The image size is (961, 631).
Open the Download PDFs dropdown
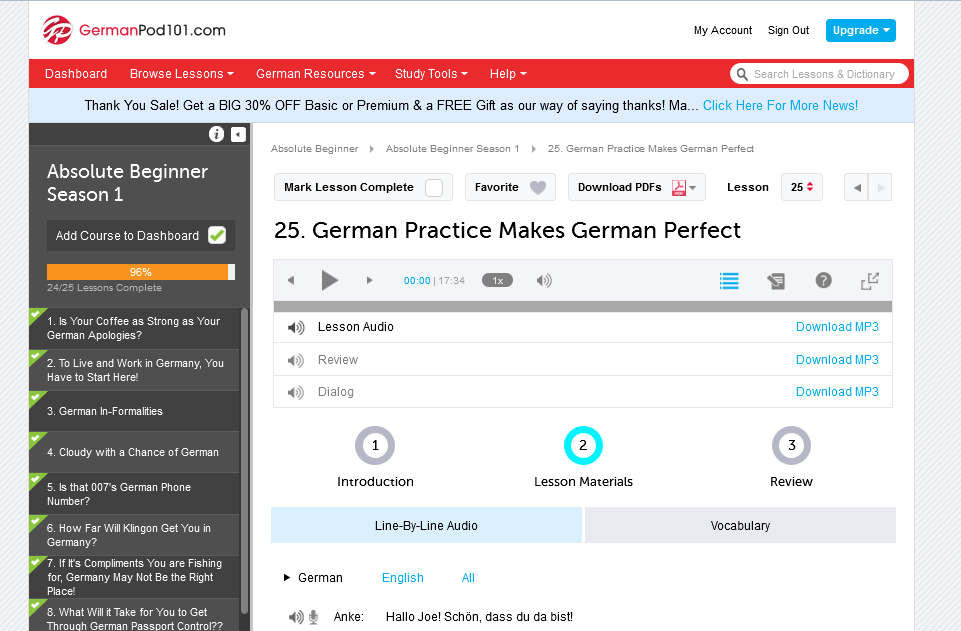click(x=636, y=187)
